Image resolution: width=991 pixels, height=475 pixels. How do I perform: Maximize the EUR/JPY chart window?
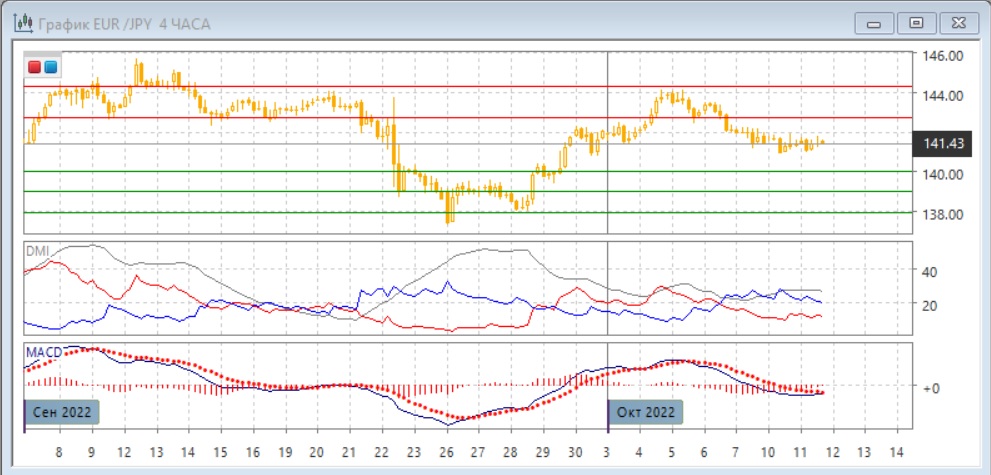click(x=914, y=22)
